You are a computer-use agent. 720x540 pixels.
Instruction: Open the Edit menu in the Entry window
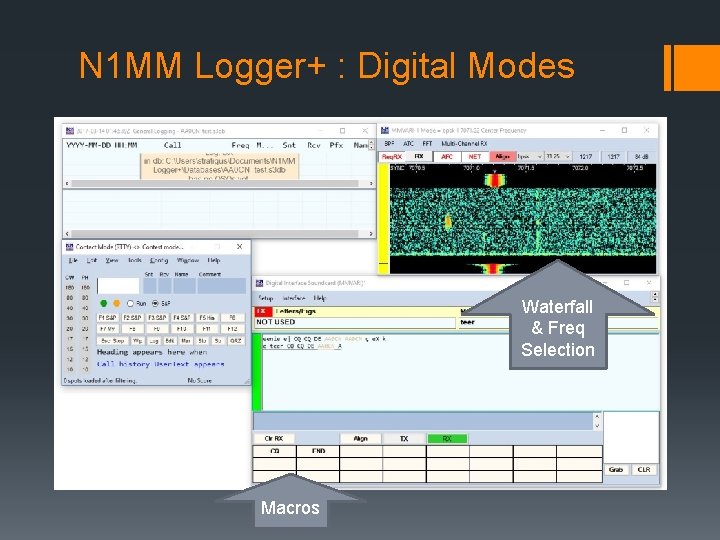[91, 260]
